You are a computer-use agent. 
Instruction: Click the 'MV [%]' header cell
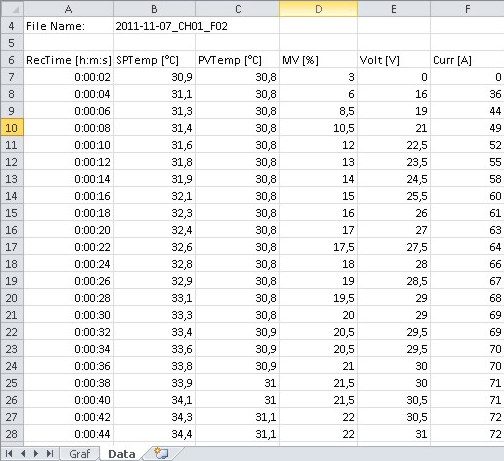[318, 60]
